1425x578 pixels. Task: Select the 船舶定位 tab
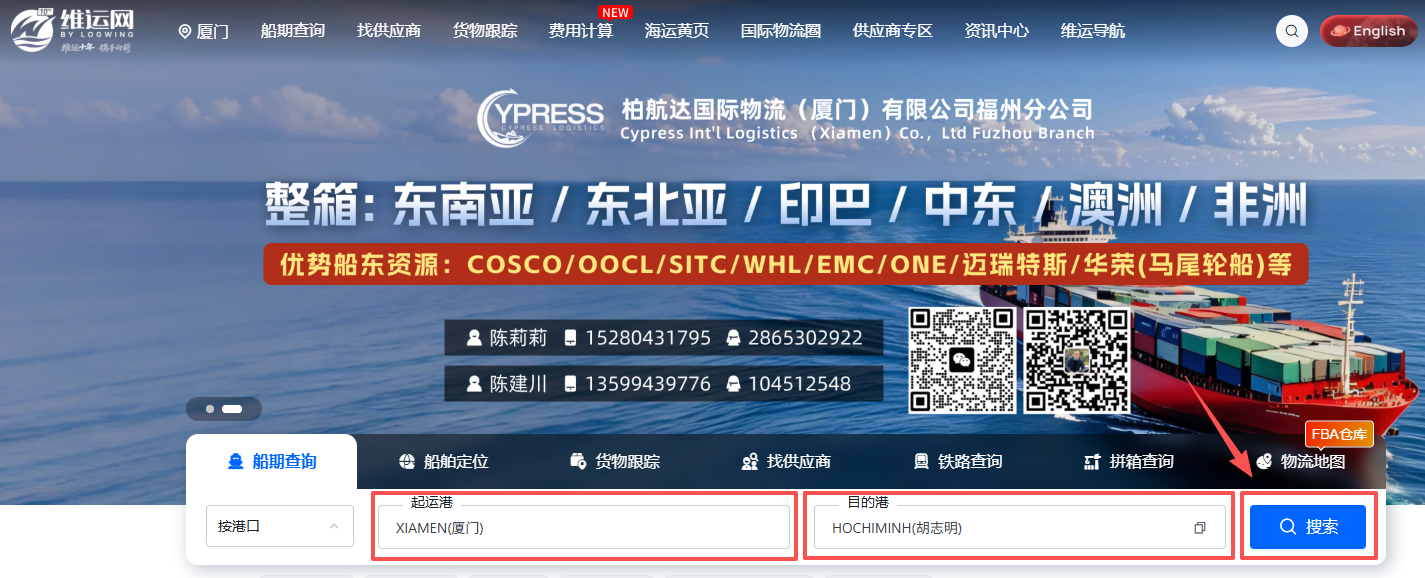tap(443, 461)
